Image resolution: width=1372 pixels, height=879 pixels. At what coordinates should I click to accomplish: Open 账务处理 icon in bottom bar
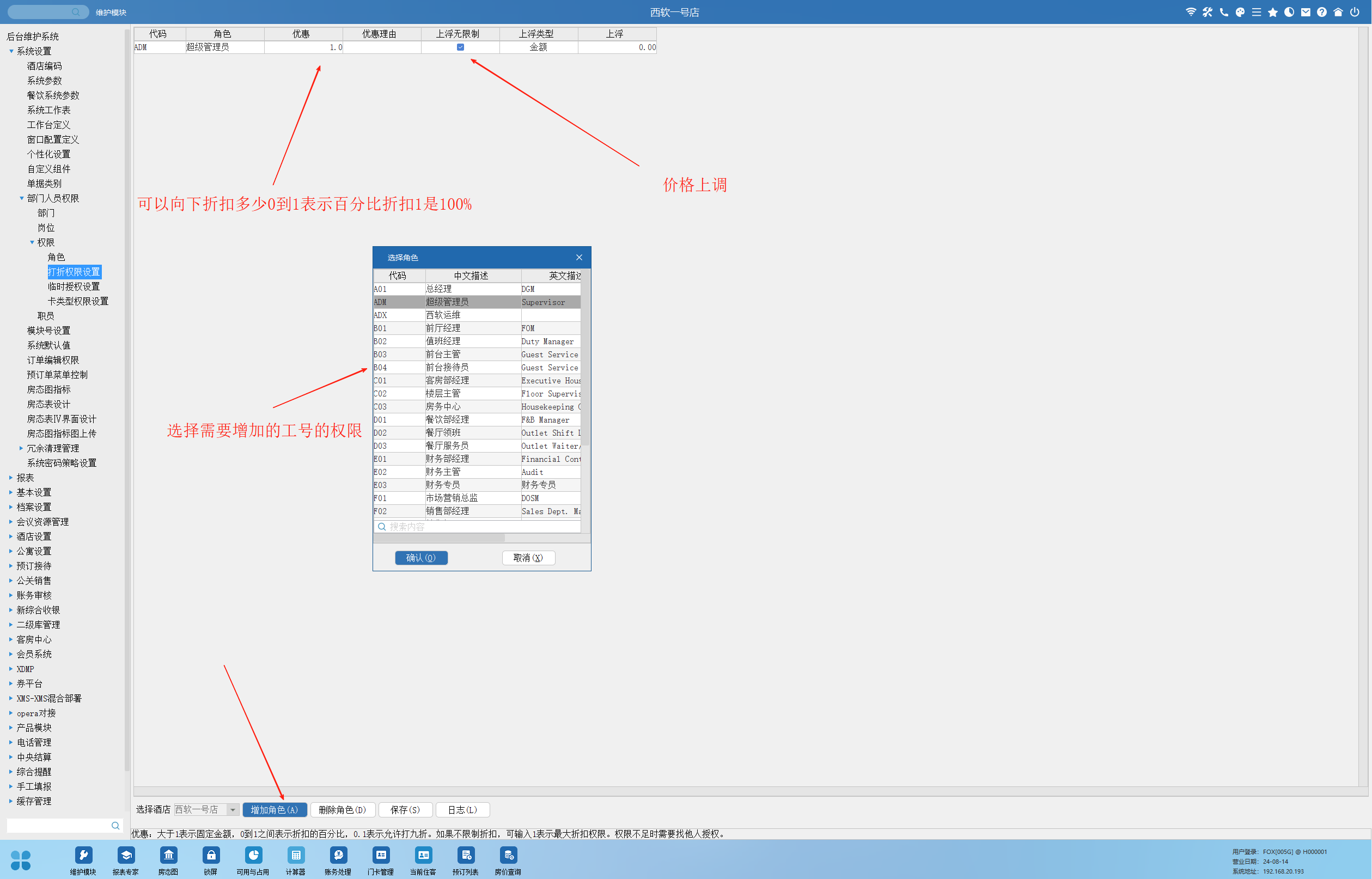(338, 855)
